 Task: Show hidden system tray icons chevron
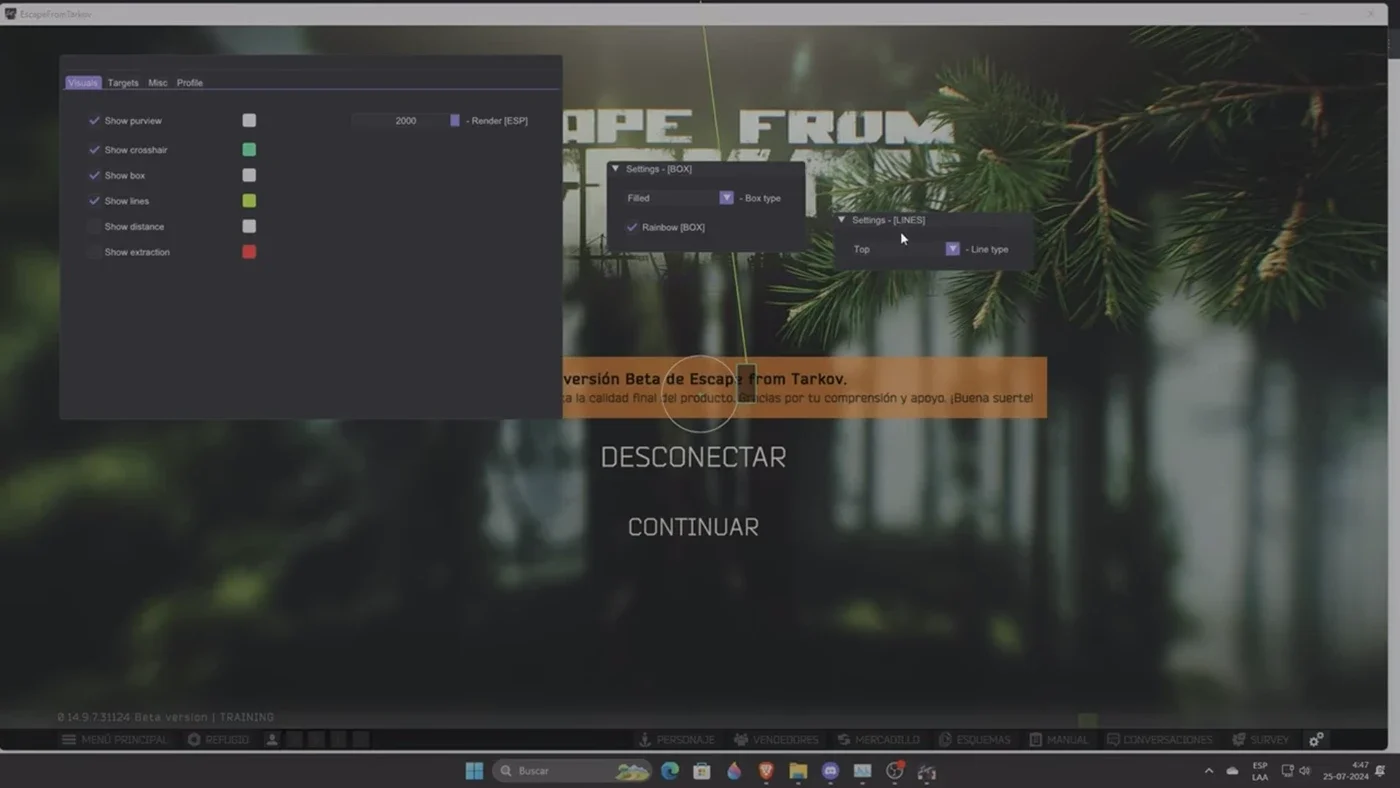coord(1208,771)
